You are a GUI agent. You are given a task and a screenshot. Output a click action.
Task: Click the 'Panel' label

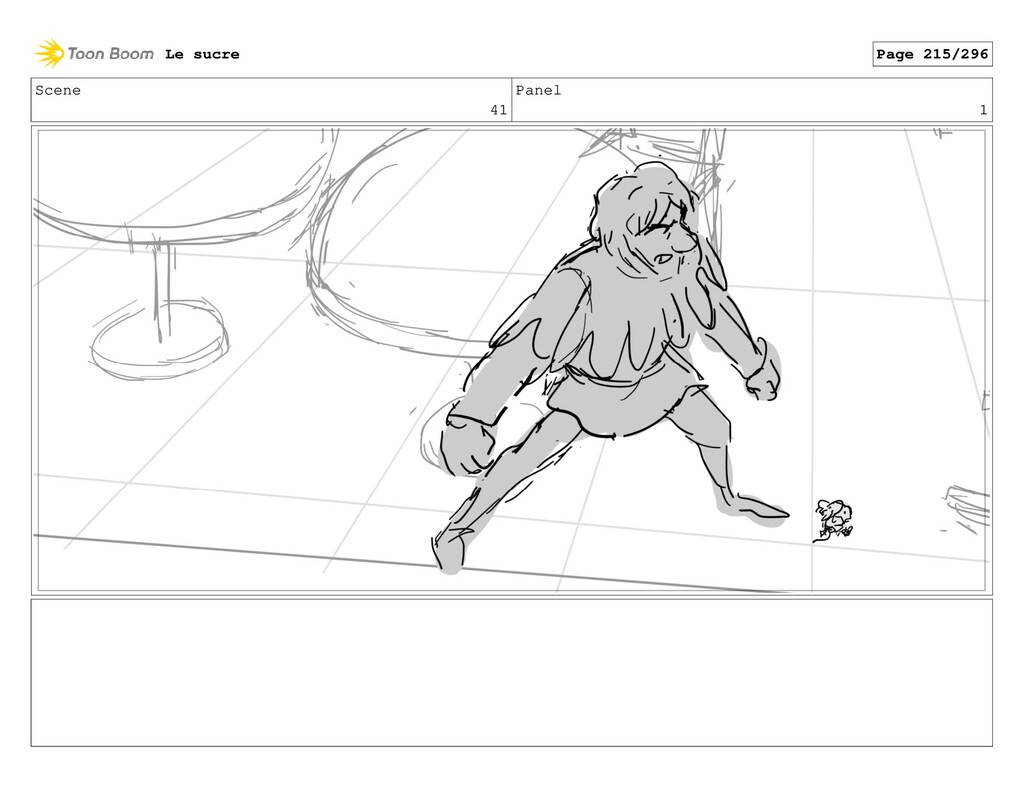pos(538,90)
